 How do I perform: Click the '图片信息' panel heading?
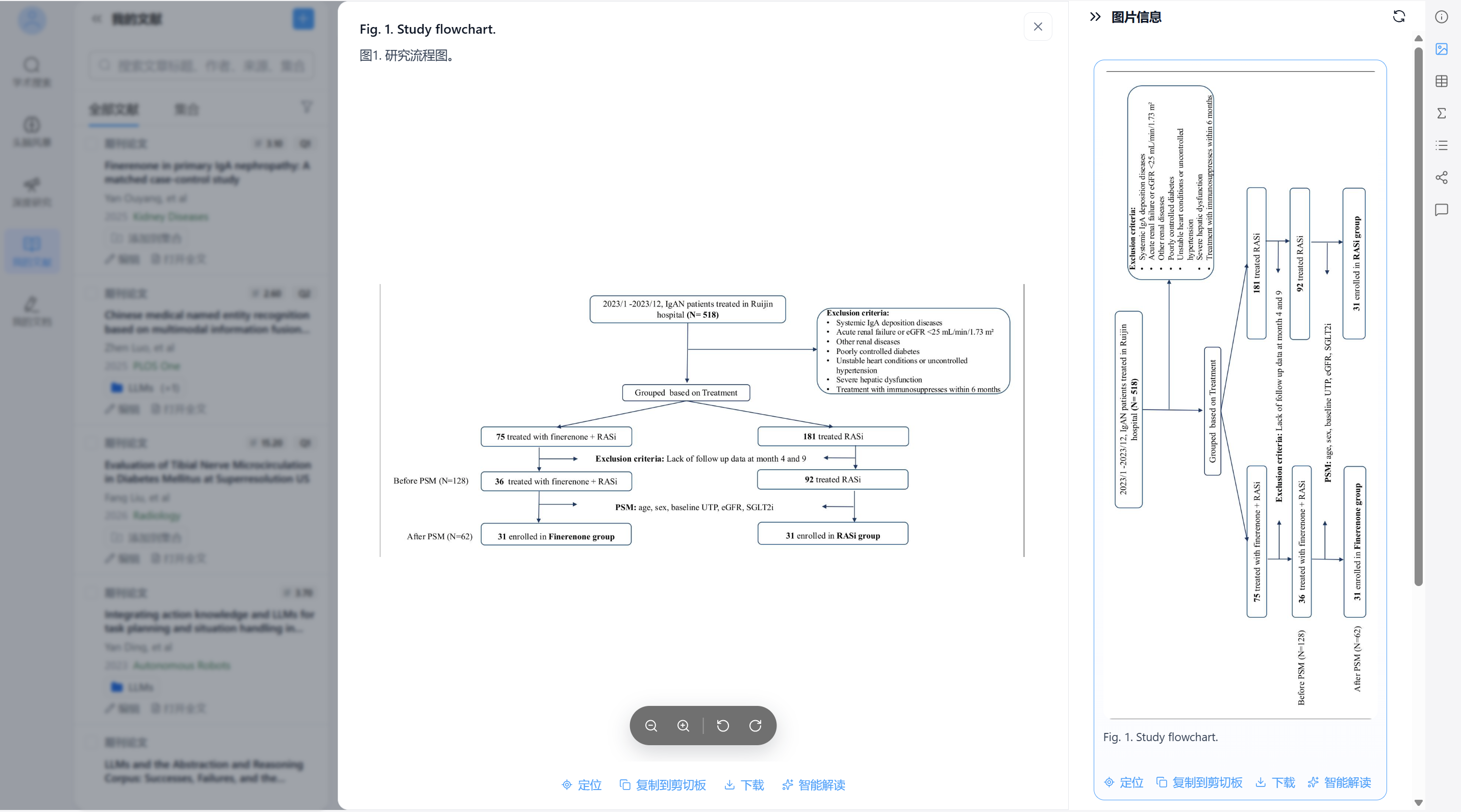(1136, 17)
